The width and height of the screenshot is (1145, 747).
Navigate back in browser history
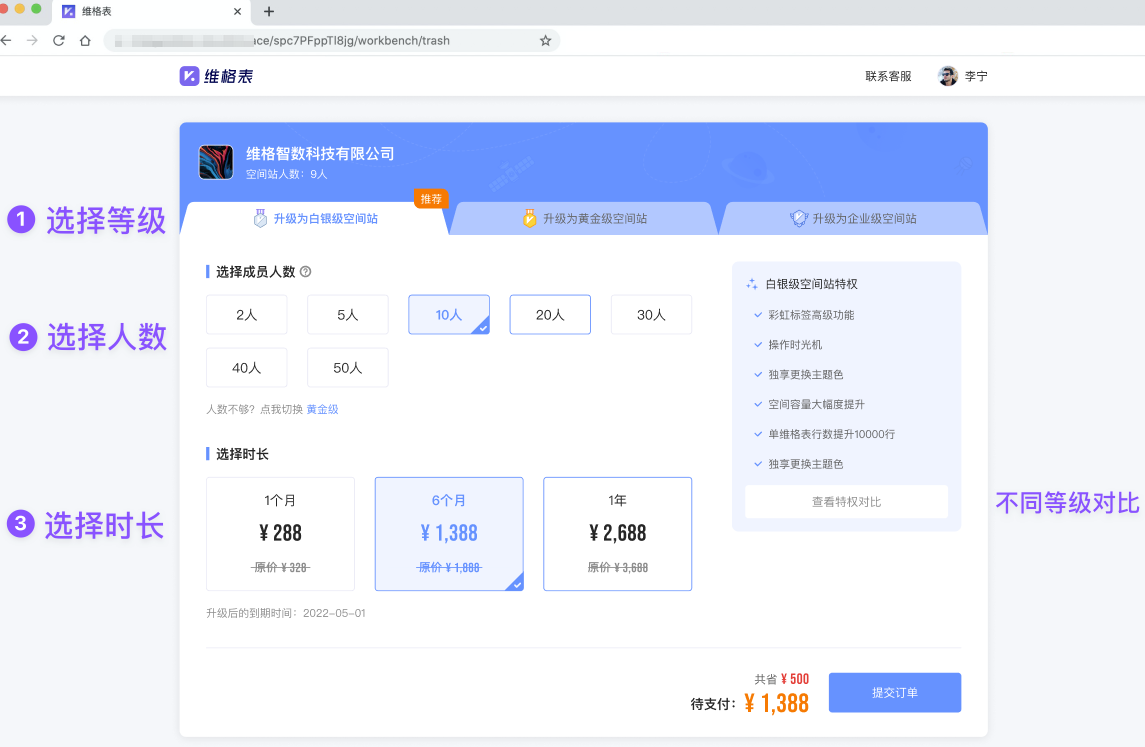pyautogui.click(x=7, y=41)
